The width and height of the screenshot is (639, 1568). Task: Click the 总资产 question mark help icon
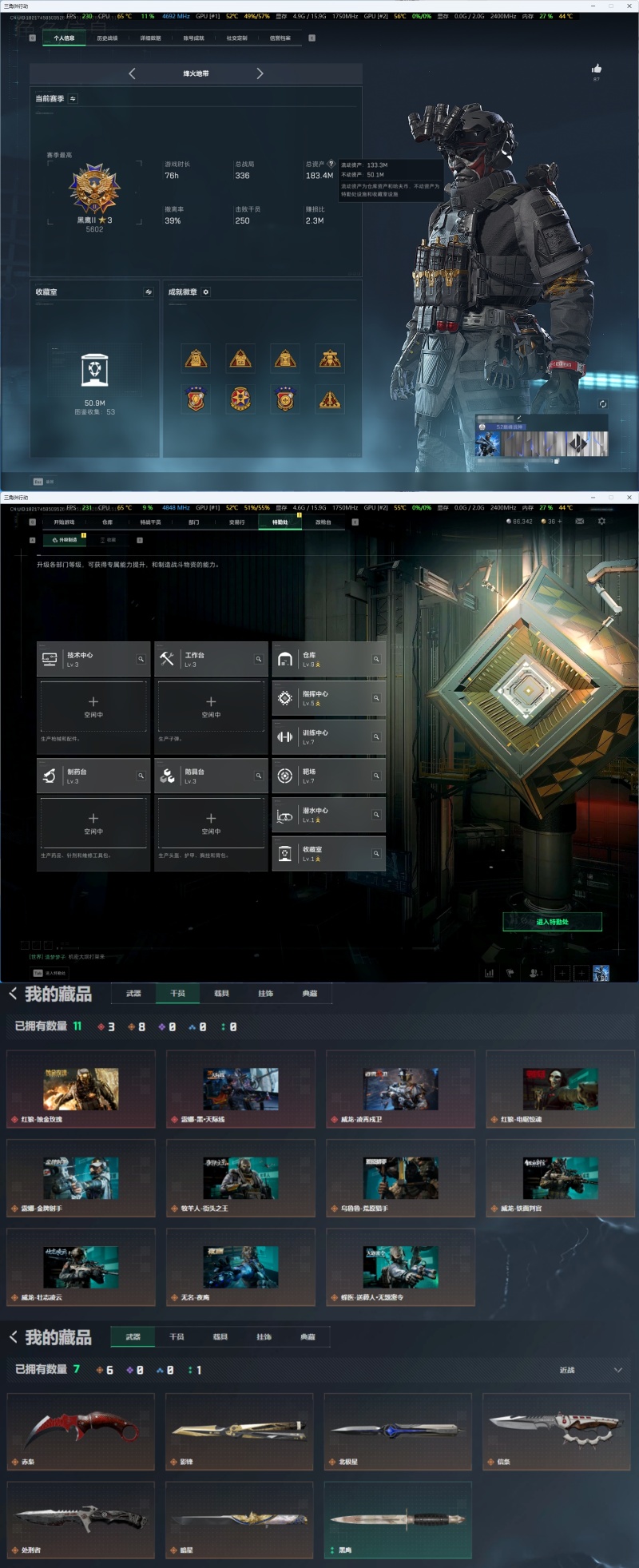(331, 164)
